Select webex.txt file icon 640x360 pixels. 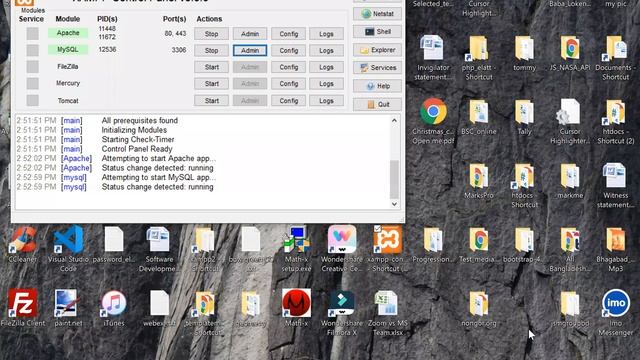tap(159, 308)
